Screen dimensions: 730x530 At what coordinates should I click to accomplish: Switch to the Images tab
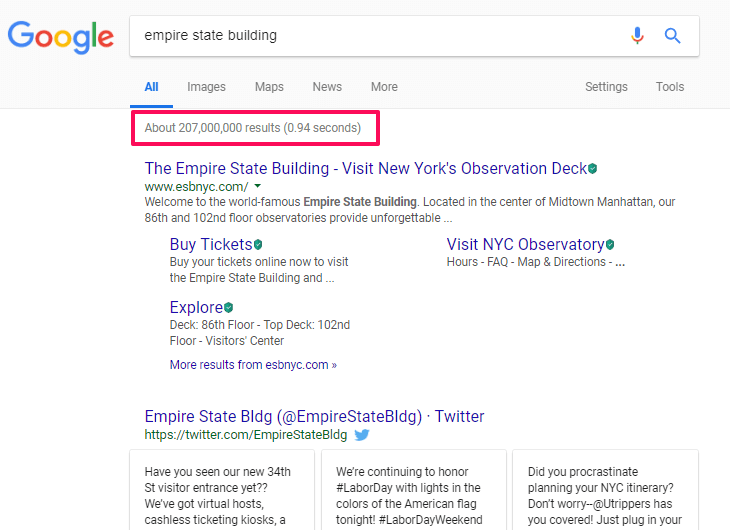pos(206,87)
